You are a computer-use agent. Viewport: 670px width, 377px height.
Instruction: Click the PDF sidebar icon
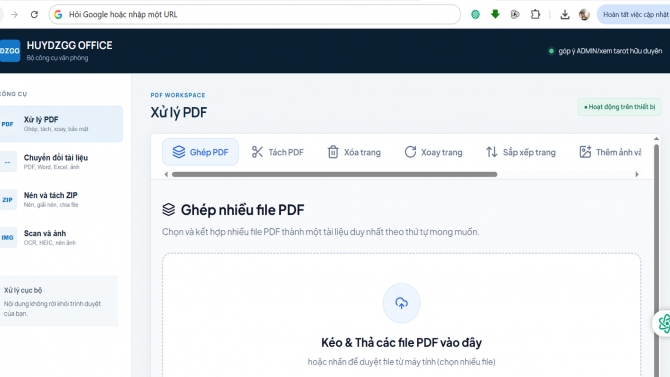tap(8, 124)
